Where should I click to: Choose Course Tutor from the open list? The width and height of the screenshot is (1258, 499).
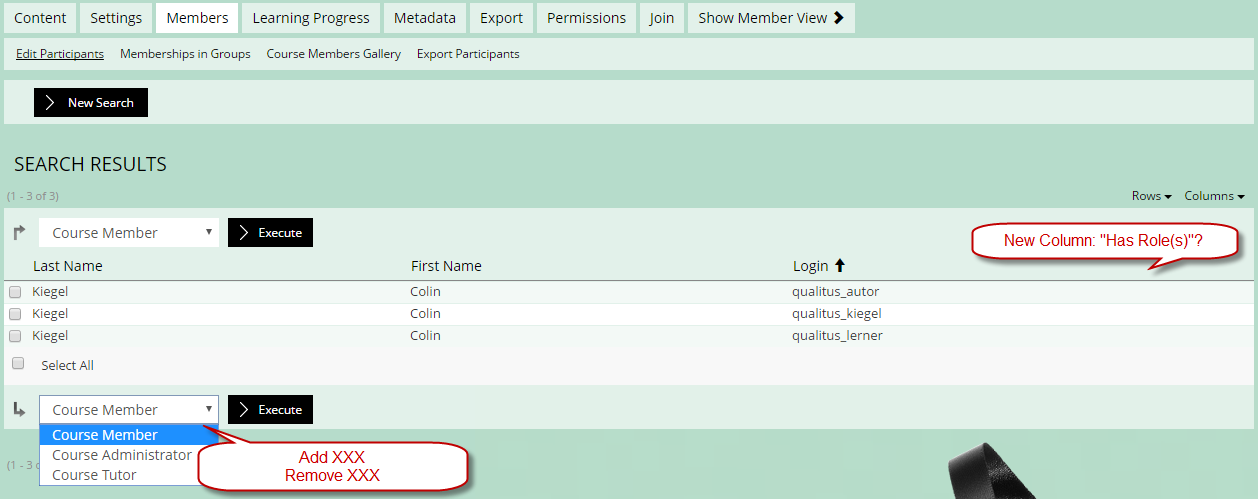pyautogui.click(x=94, y=475)
